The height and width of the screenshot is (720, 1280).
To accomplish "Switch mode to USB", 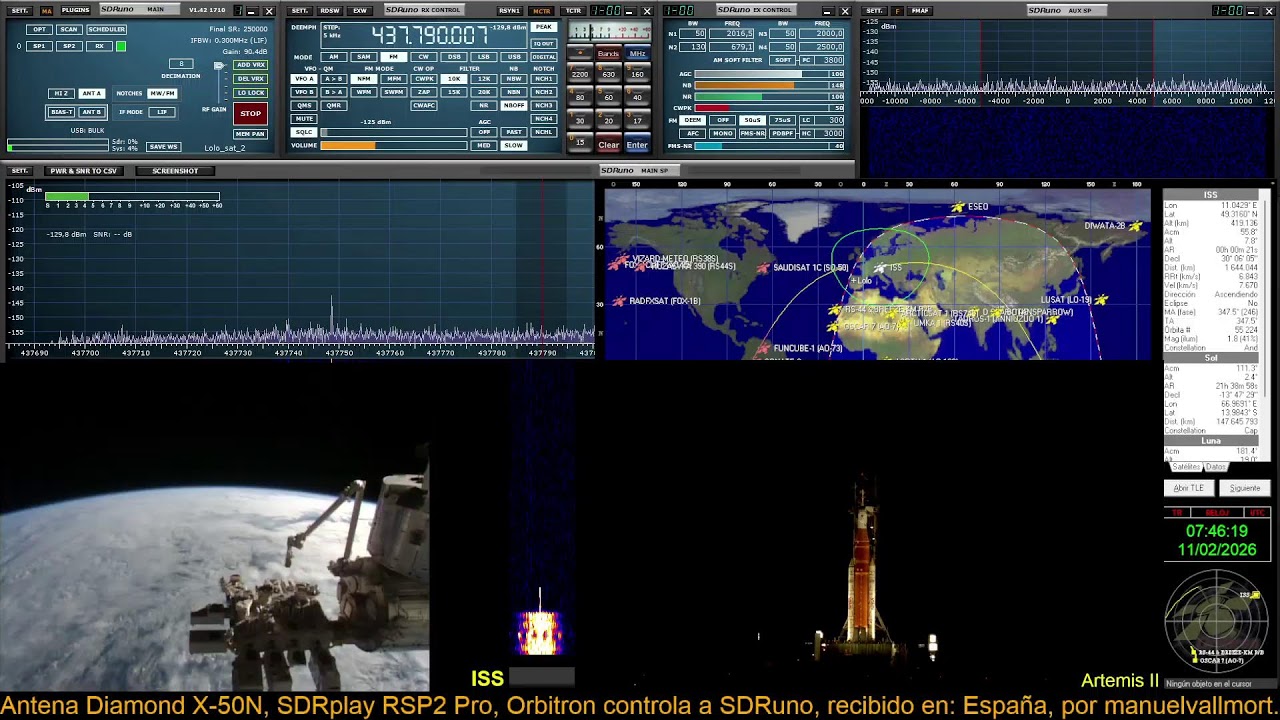I will coord(513,57).
